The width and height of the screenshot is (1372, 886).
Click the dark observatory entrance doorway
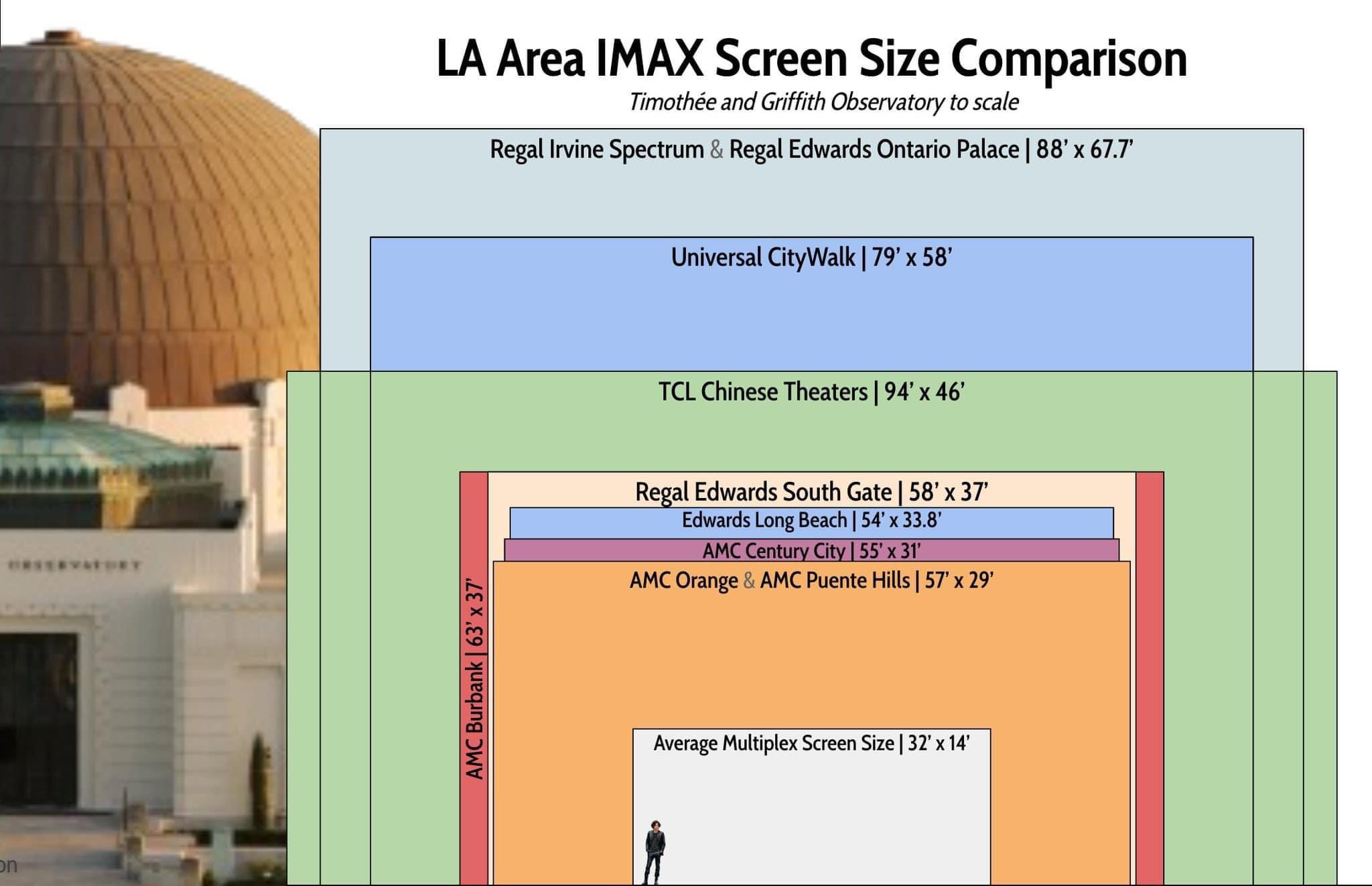pos(37,720)
